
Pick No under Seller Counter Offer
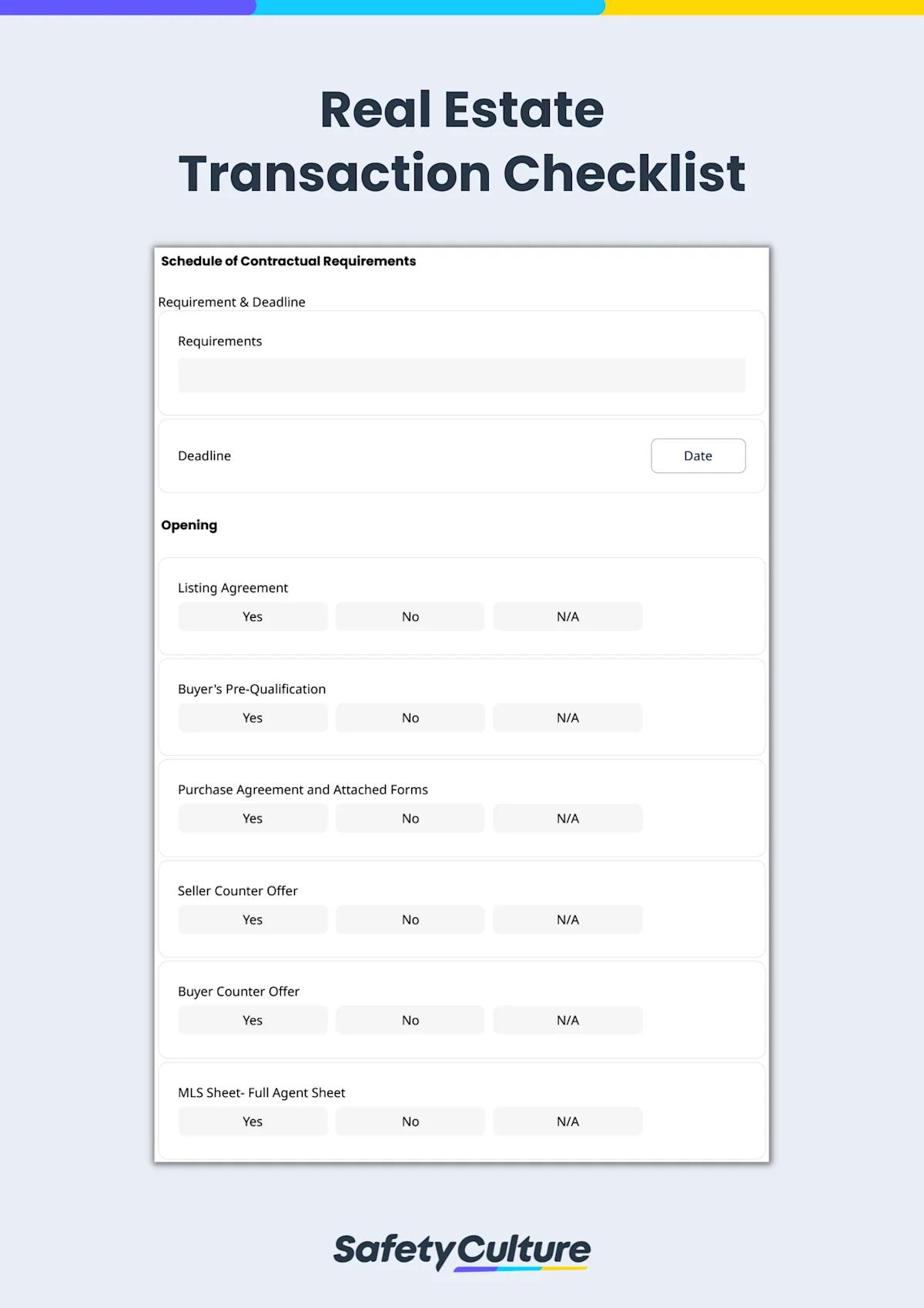click(410, 920)
